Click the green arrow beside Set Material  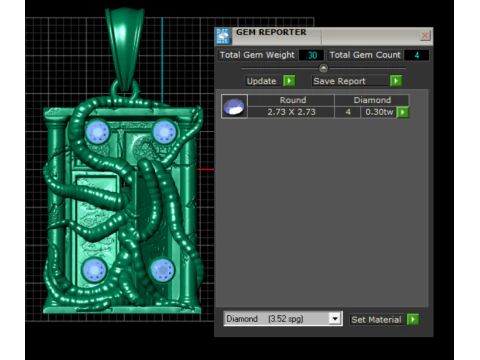[413, 319]
